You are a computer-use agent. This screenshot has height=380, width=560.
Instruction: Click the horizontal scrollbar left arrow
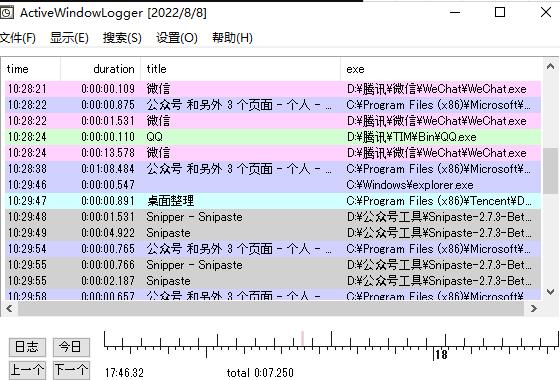pyautogui.click(x=9, y=308)
